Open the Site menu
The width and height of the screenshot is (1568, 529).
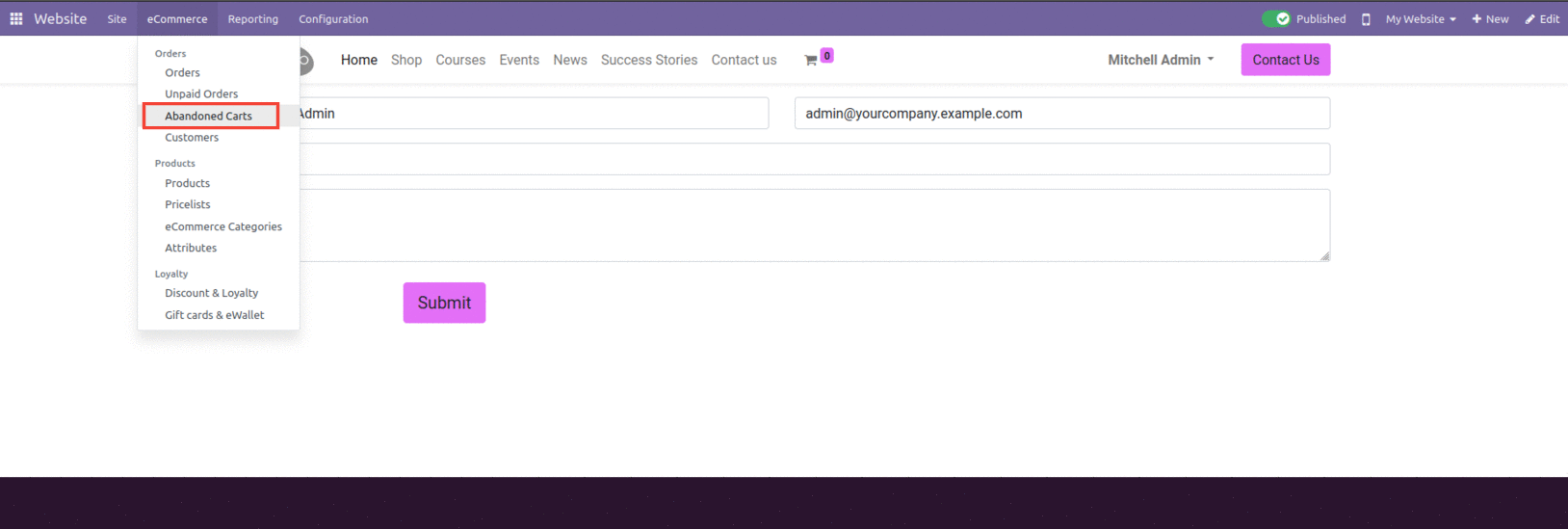click(x=117, y=18)
